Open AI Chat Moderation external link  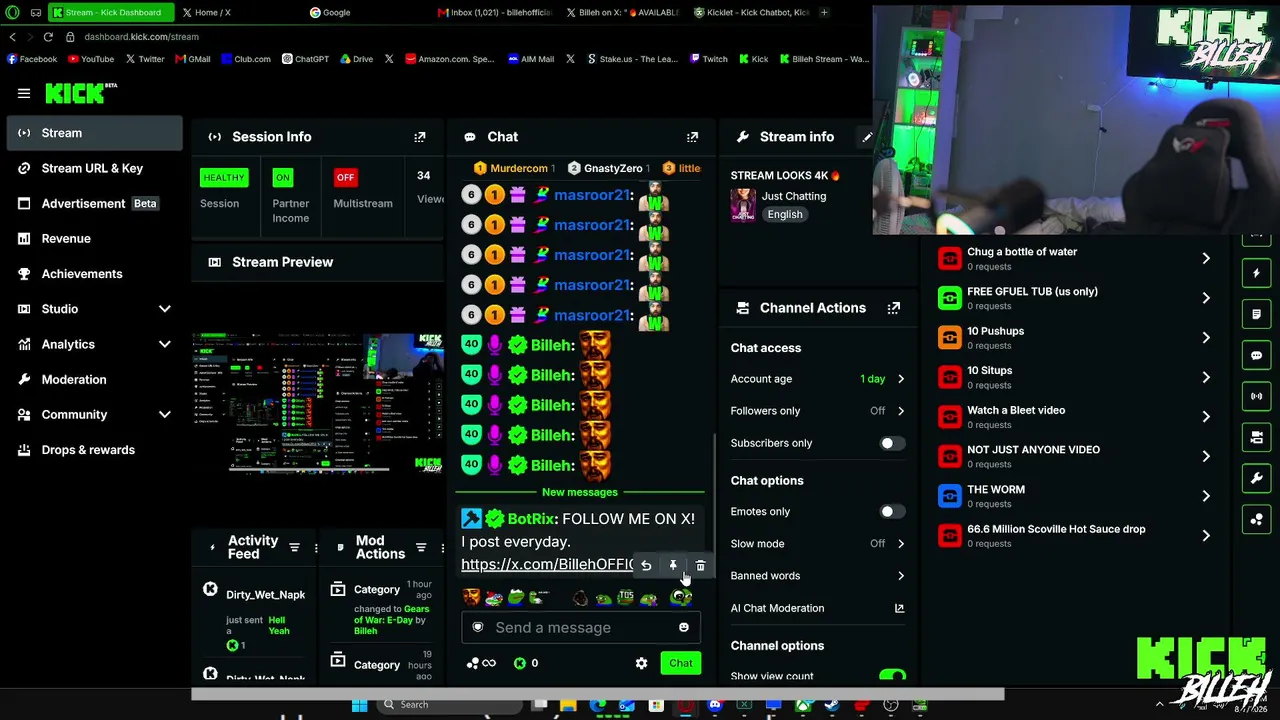pyautogui.click(x=899, y=608)
